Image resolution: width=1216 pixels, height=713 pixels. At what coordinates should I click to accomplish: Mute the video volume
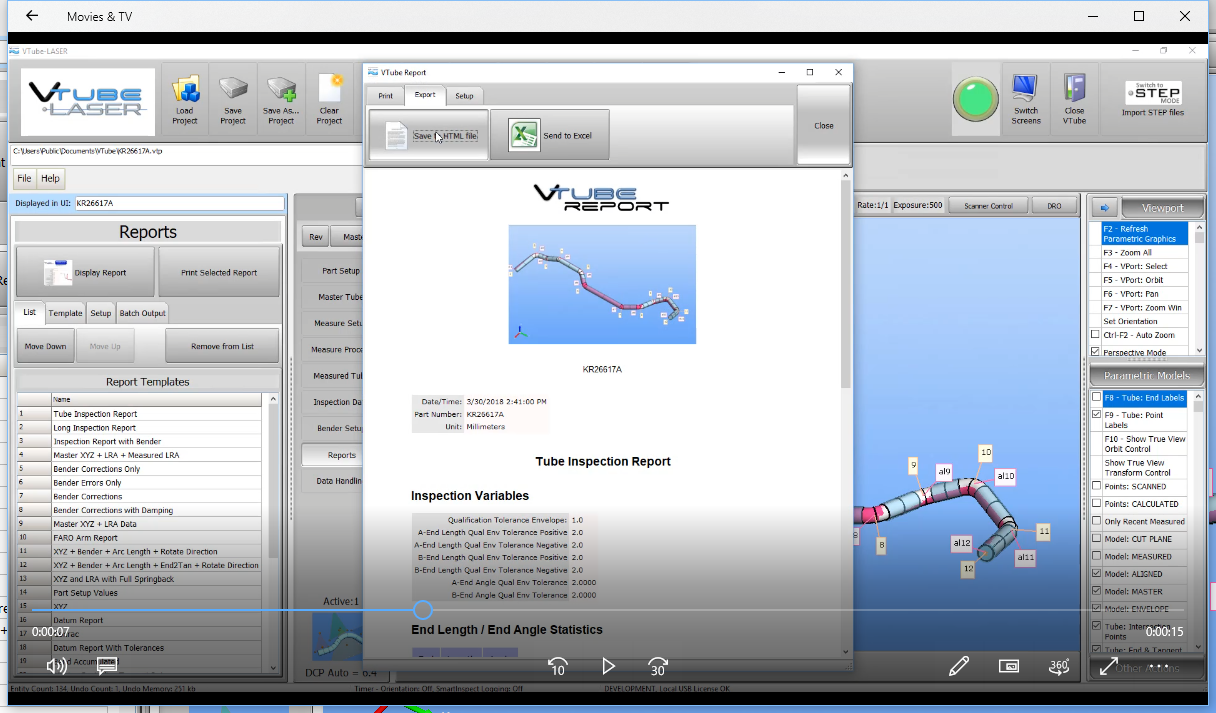pyautogui.click(x=57, y=666)
